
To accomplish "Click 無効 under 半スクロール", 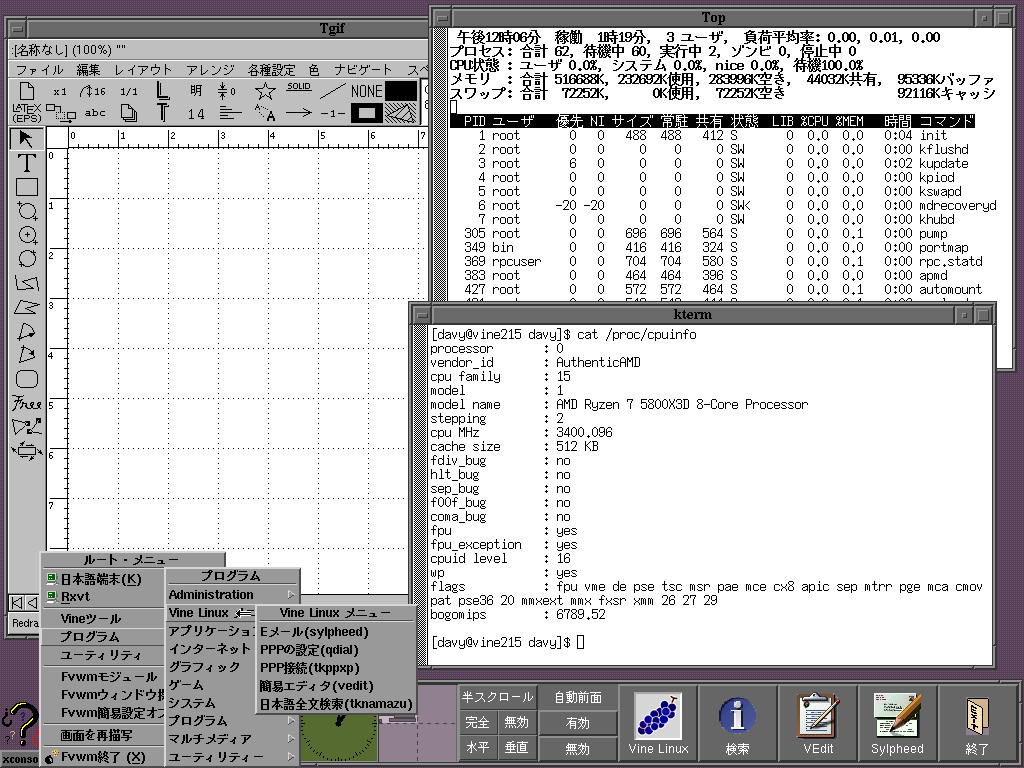I will (516, 722).
